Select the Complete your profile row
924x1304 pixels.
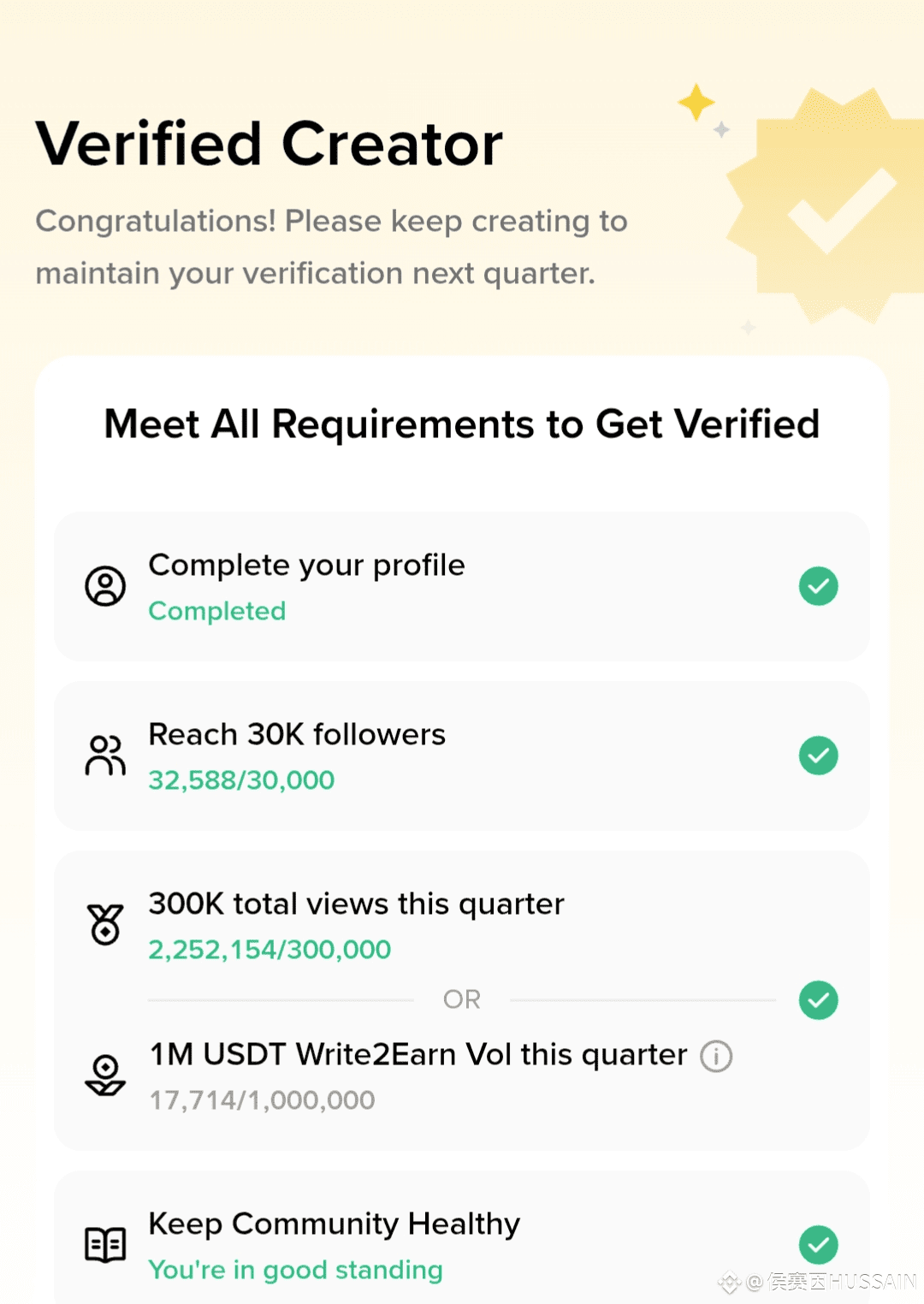point(462,586)
